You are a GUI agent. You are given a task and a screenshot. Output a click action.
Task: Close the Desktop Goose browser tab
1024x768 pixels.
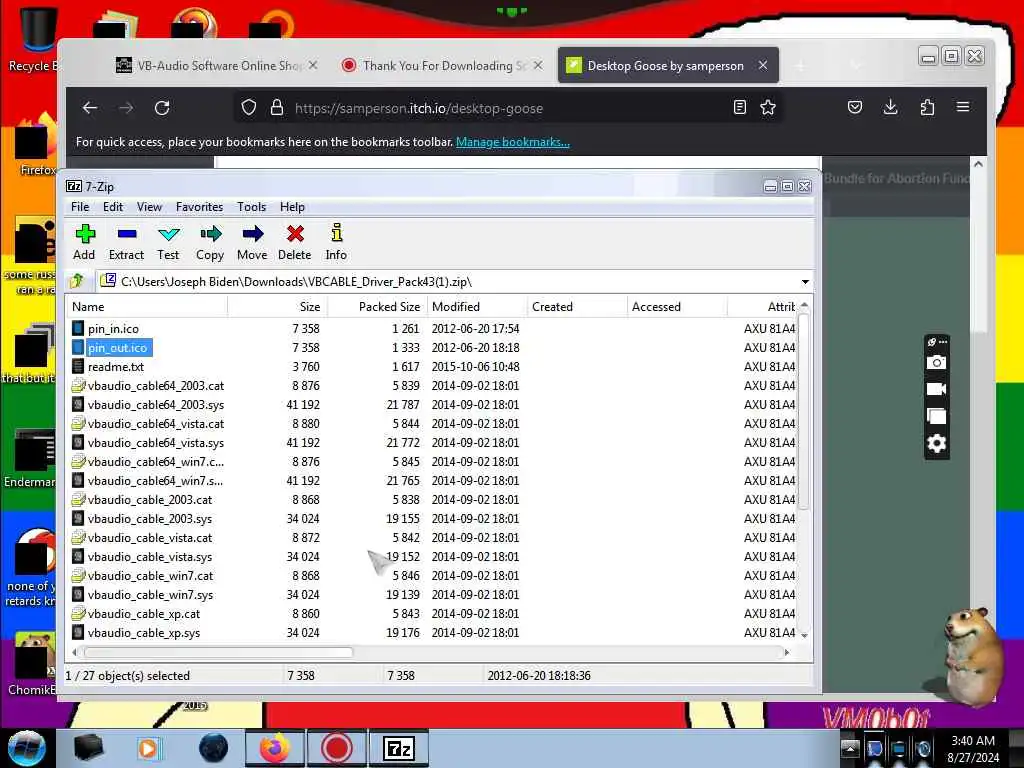(763, 65)
